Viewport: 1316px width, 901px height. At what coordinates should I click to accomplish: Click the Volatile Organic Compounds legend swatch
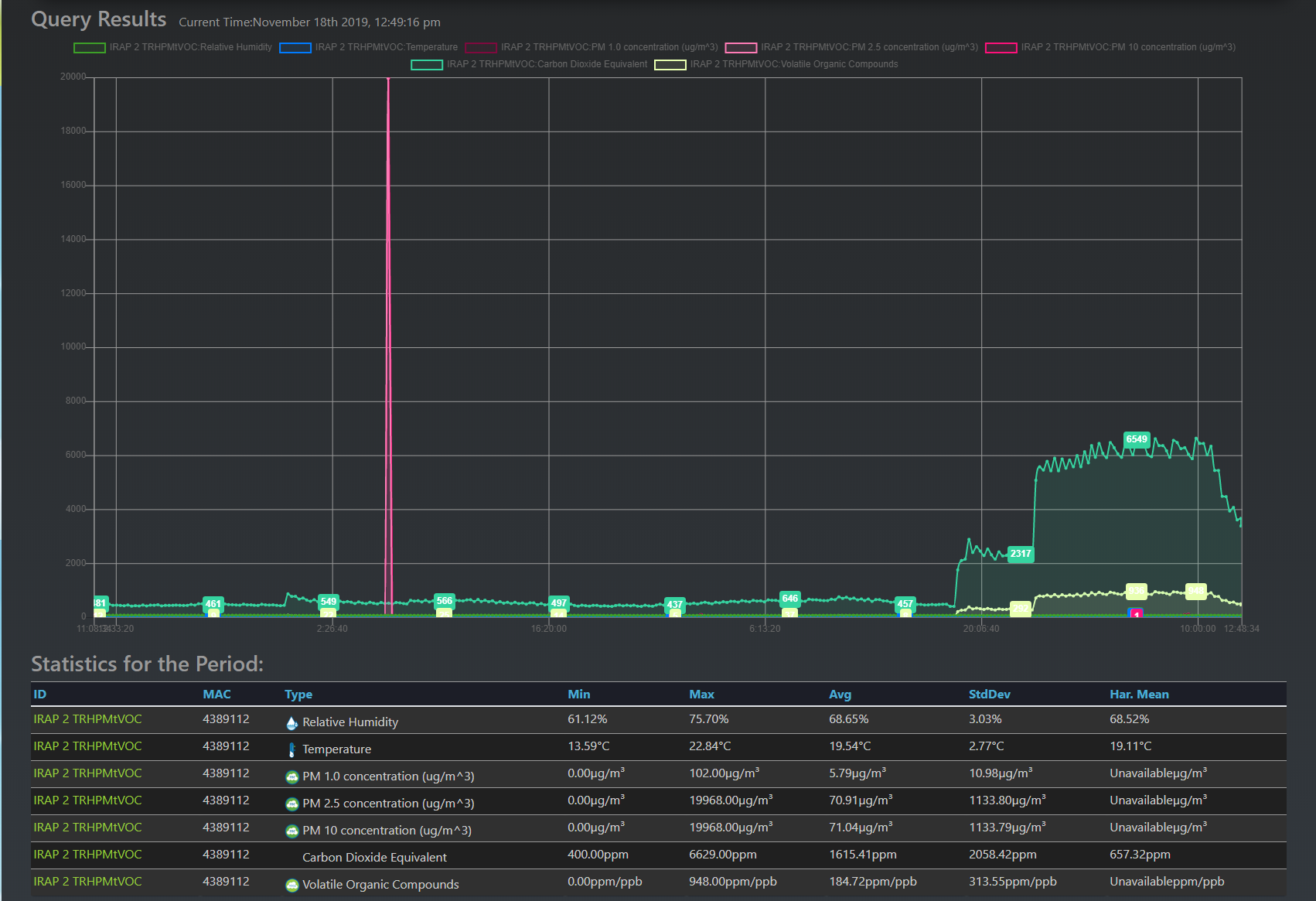tap(670, 65)
